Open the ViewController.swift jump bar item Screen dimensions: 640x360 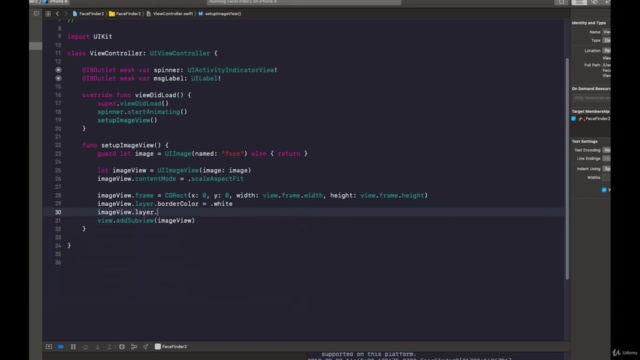169,13
